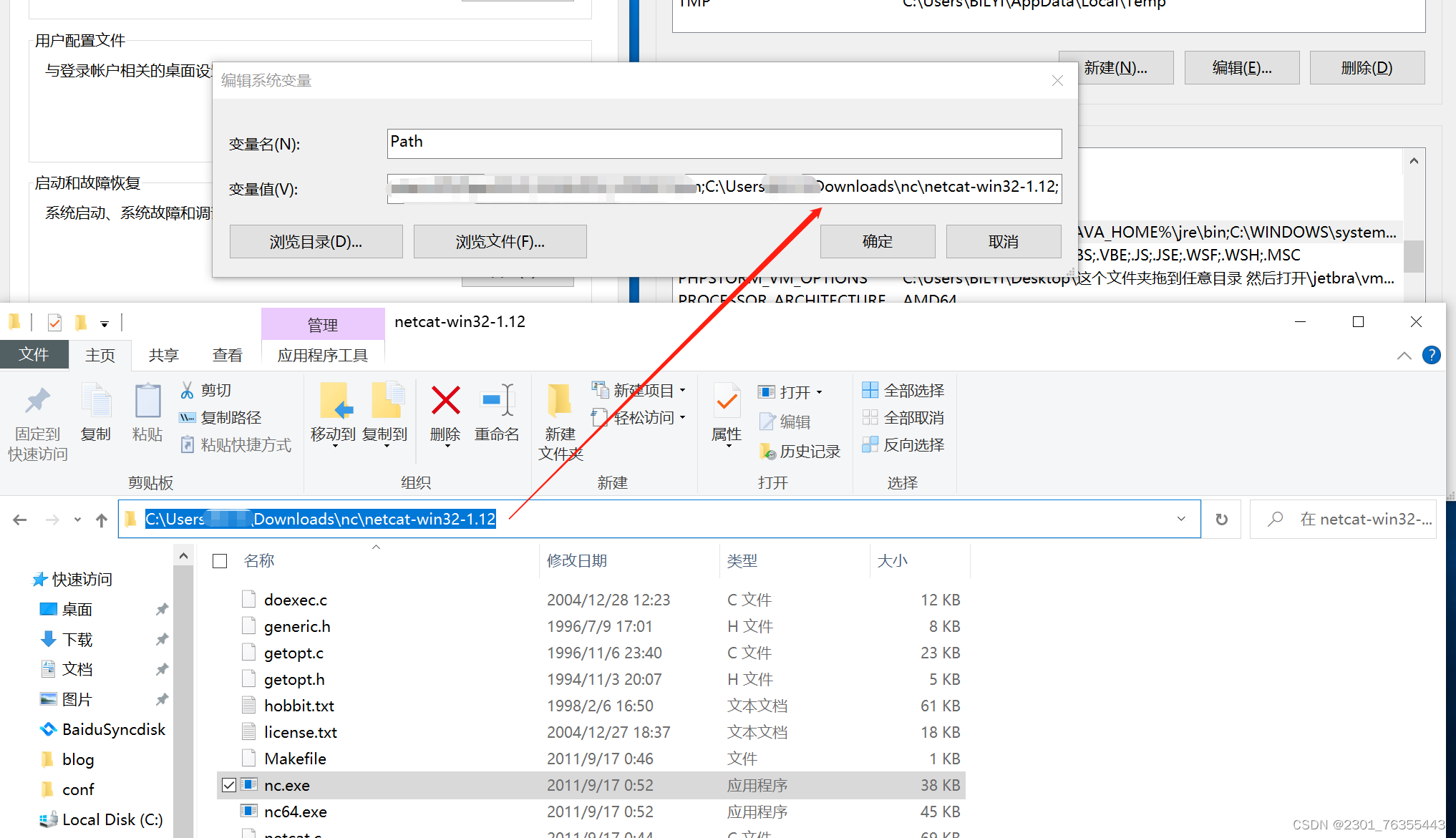The height and width of the screenshot is (838, 1456).
Task: Click the Forward navigation arrow
Action: (52, 520)
